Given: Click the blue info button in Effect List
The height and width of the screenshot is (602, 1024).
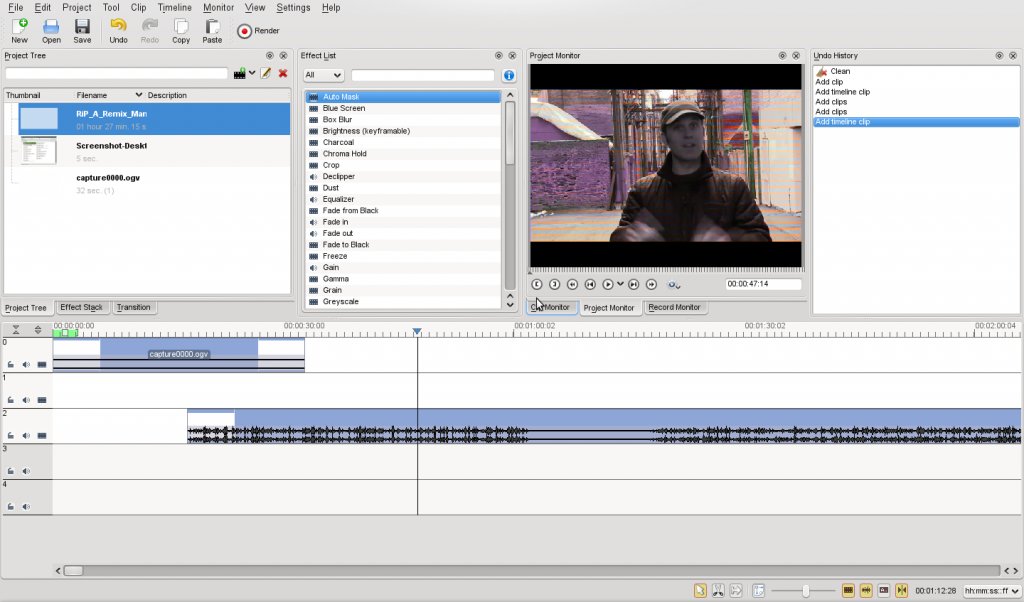Looking at the screenshot, I should (508, 74).
